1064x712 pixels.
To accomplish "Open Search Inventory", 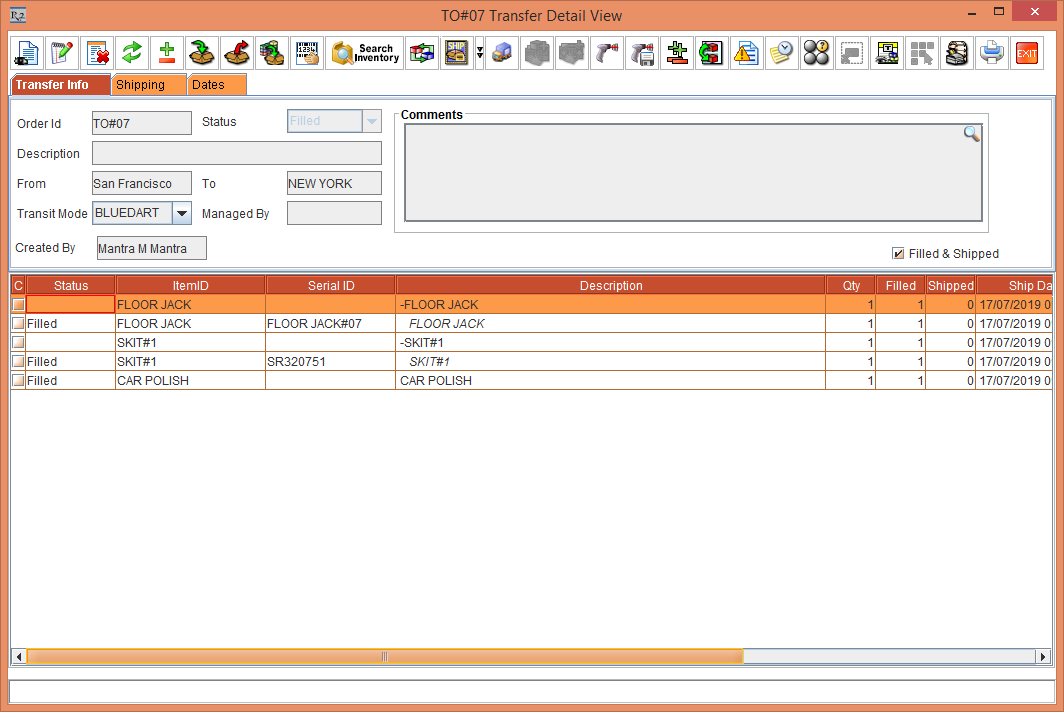I will tap(364, 53).
